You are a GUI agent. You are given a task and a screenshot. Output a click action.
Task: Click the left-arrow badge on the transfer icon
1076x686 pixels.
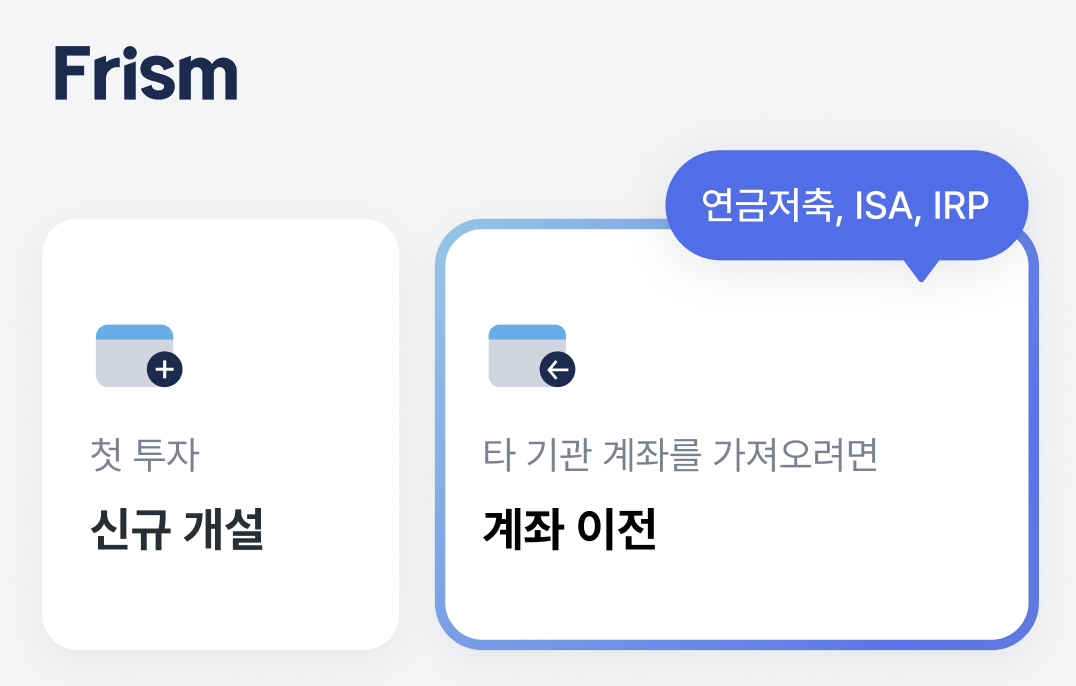tap(558, 370)
